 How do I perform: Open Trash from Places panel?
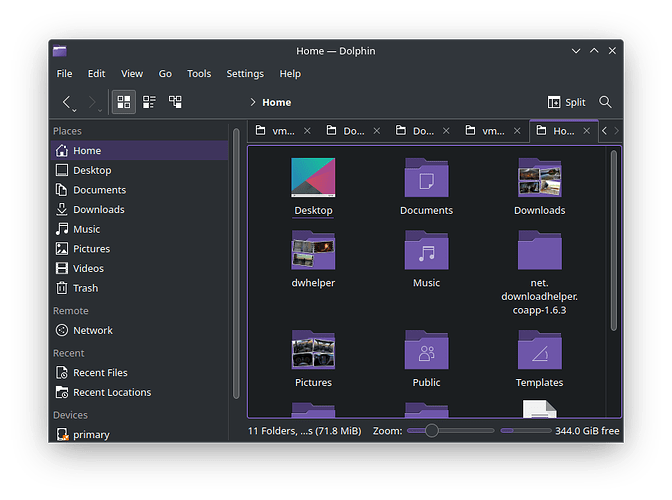click(139, 288)
